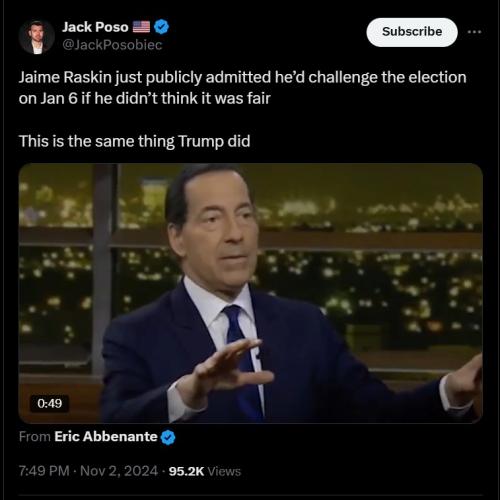Open Eric Abbenante's profile link
This screenshot has height=500, width=500.
[106, 436]
